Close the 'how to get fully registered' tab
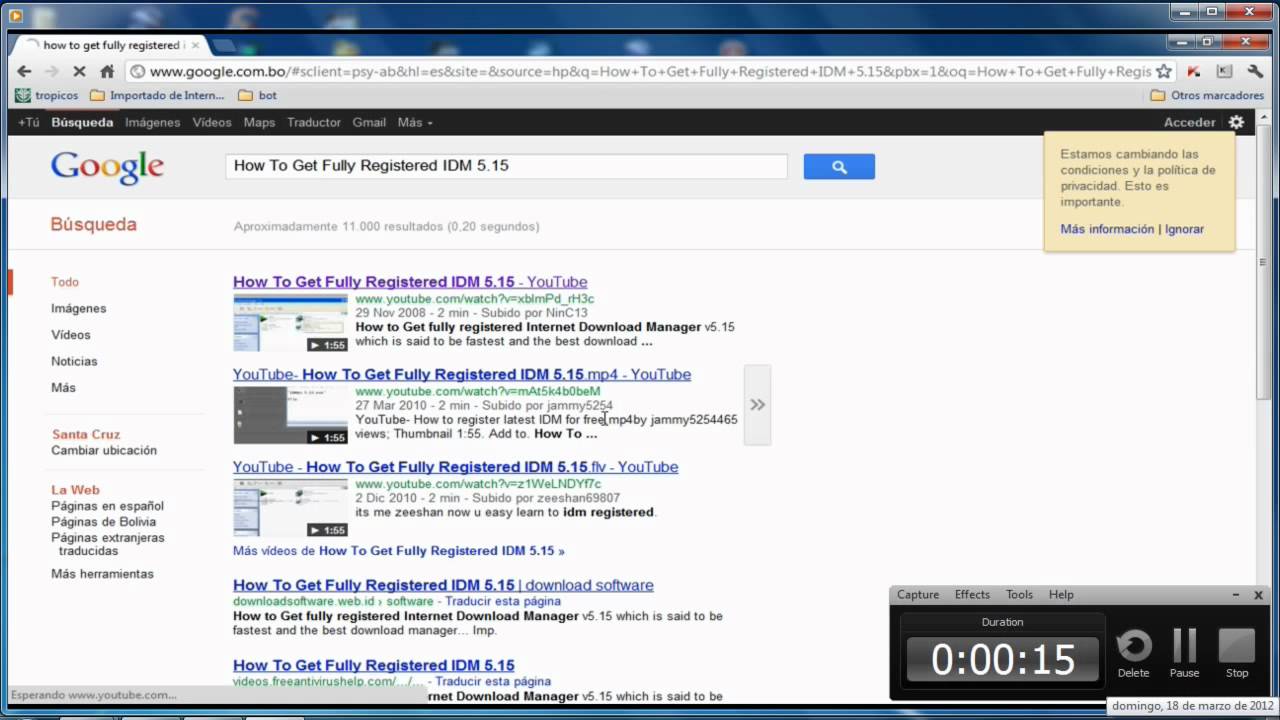The image size is (1280, 720). 195,45
